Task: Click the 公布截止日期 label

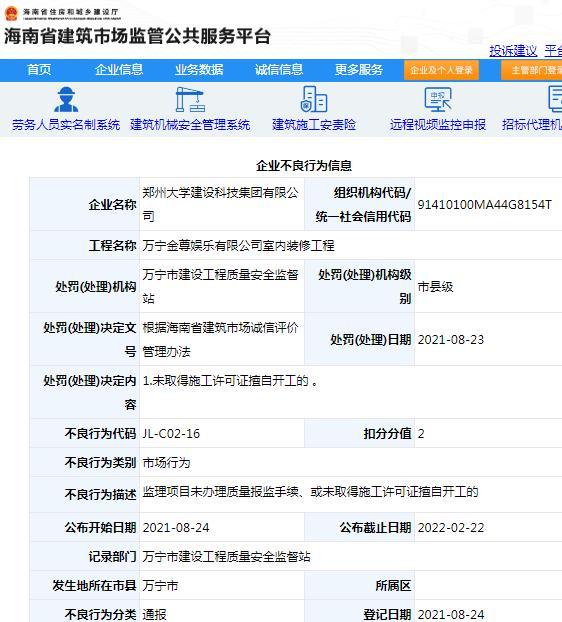Action: point(375,528)
